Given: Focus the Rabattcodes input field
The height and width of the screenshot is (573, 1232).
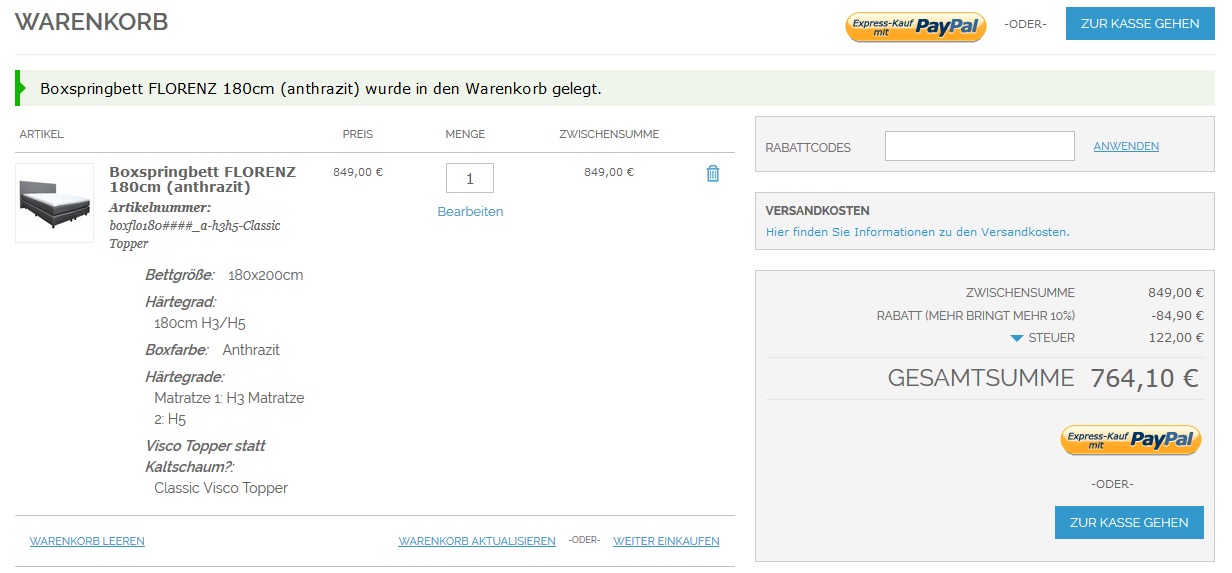Looking at the screenshot, I should click(980, 146).
